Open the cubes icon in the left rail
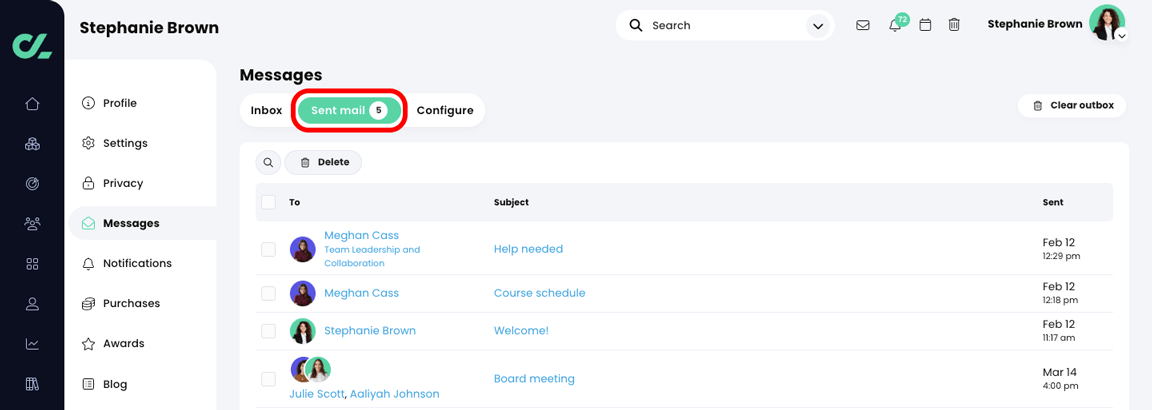The width and height of the screenshot is (1152, 410). tap(32, 143)
